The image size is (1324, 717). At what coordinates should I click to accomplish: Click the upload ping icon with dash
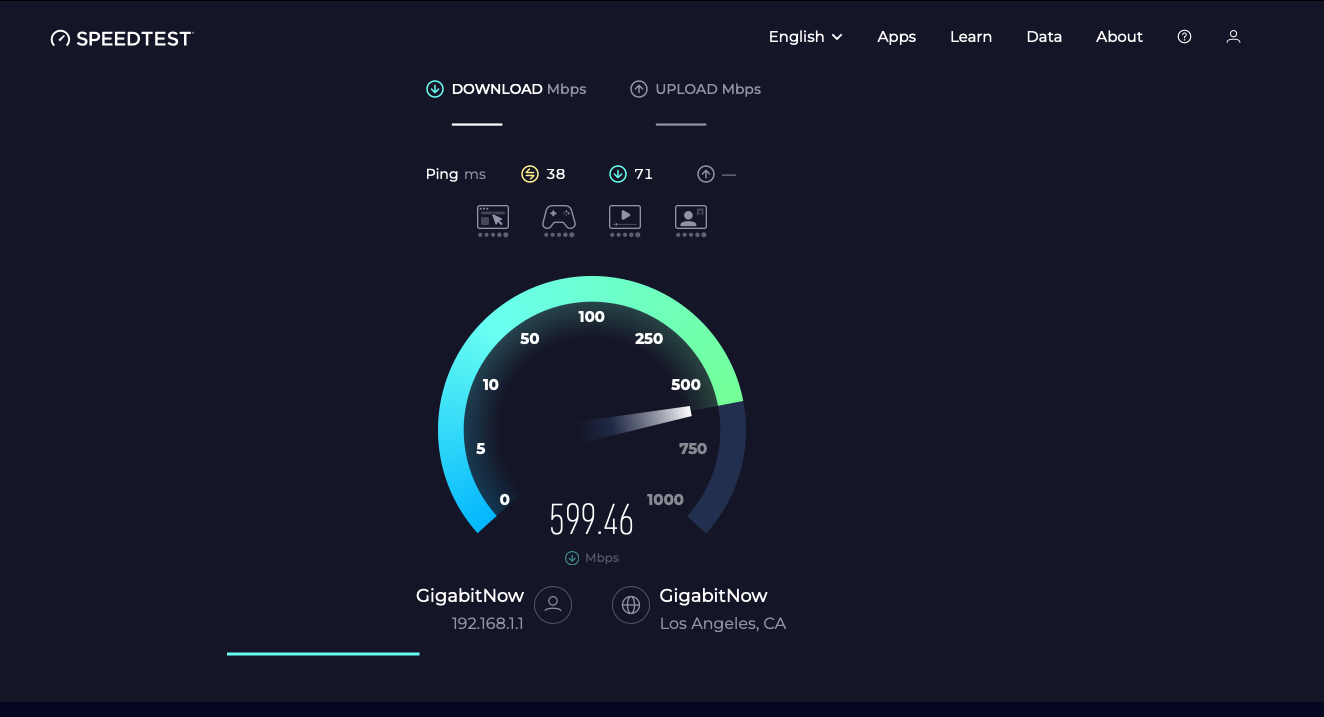pyautogui.click(x=706, y=174)
